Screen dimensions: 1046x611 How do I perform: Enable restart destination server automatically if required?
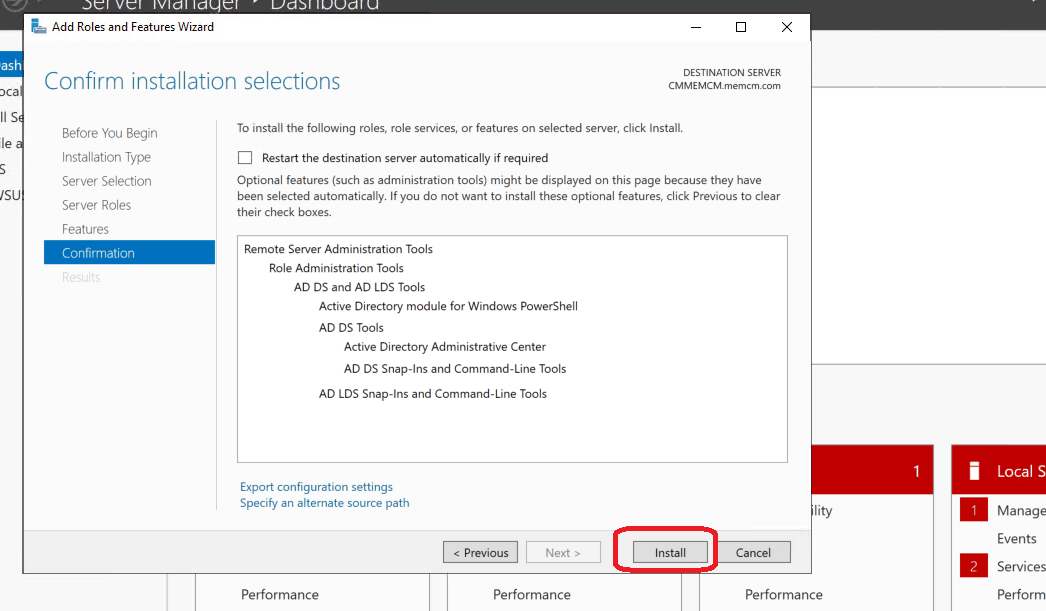pos(245,157)
